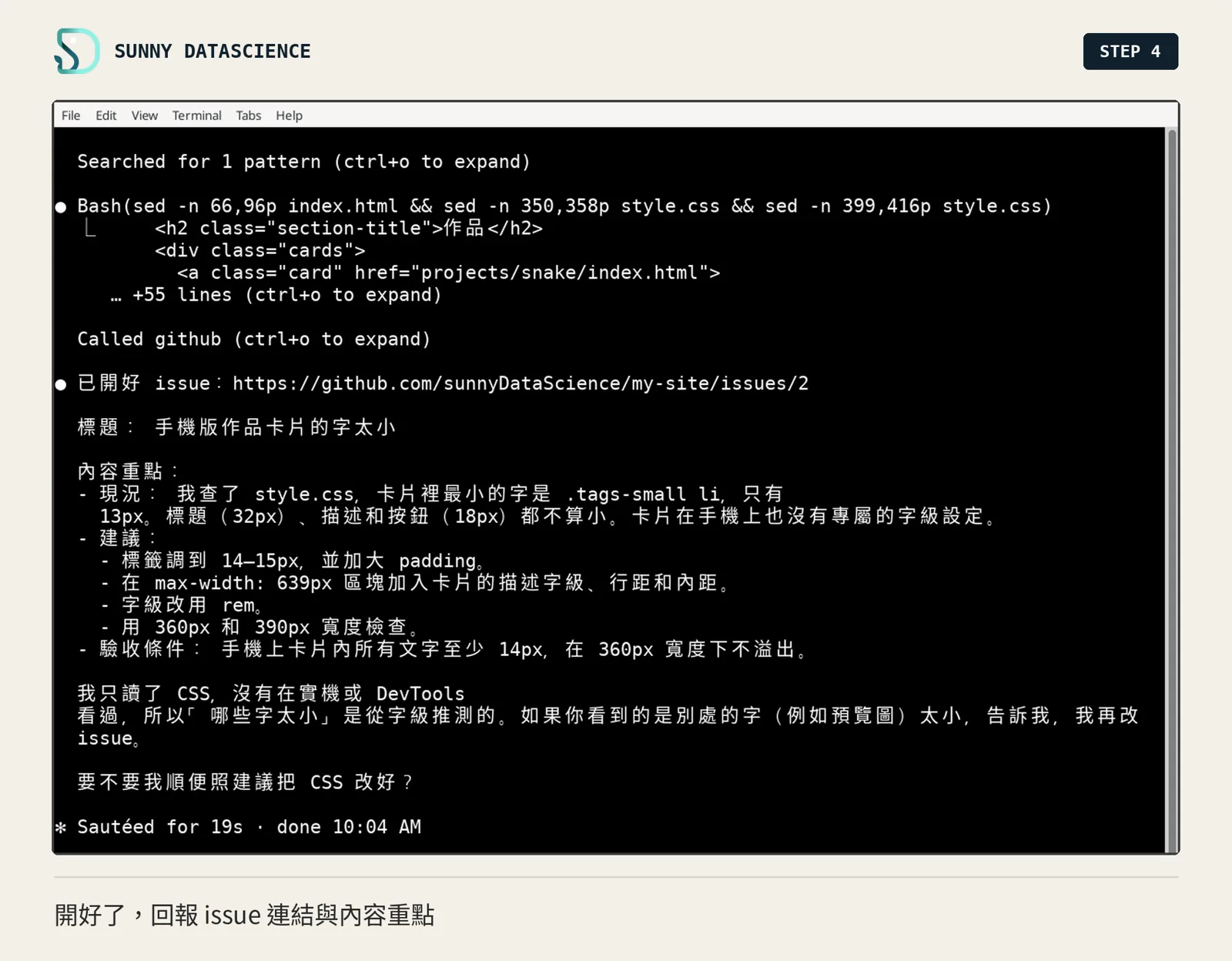Open the Edit menu

pyautogui.click(x=105, y=116)
